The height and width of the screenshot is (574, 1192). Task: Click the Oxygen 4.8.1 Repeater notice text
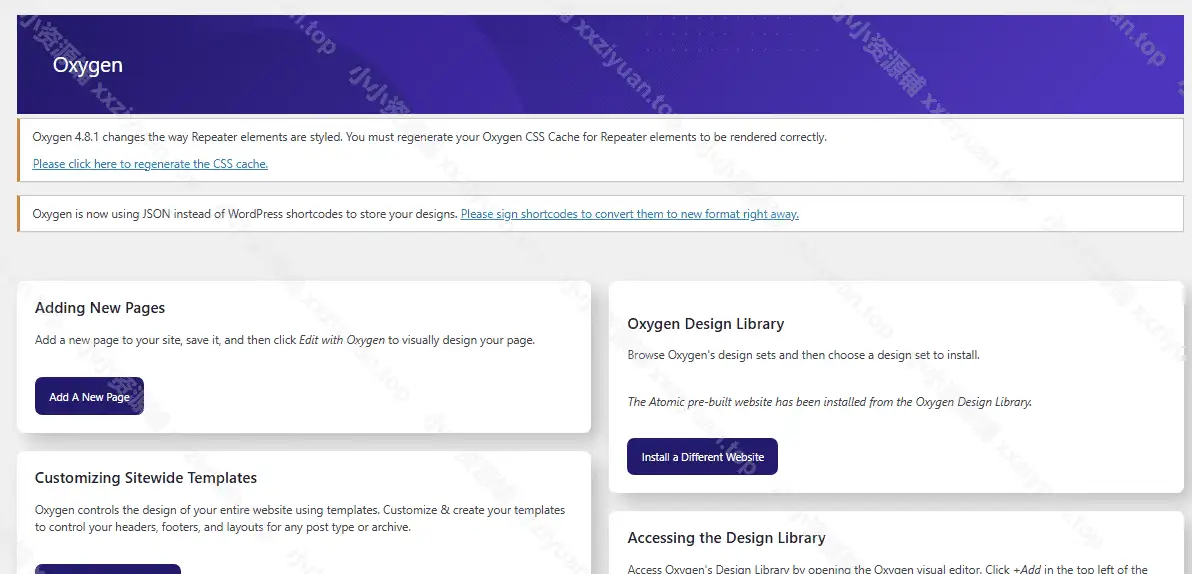click(x=430, y=137)
